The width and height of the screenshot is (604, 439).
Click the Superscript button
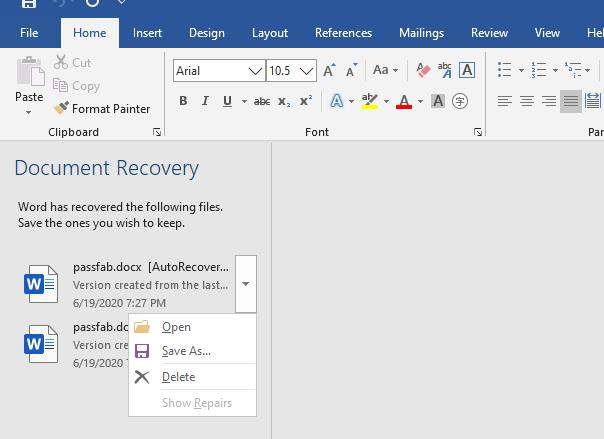(306, 101)
